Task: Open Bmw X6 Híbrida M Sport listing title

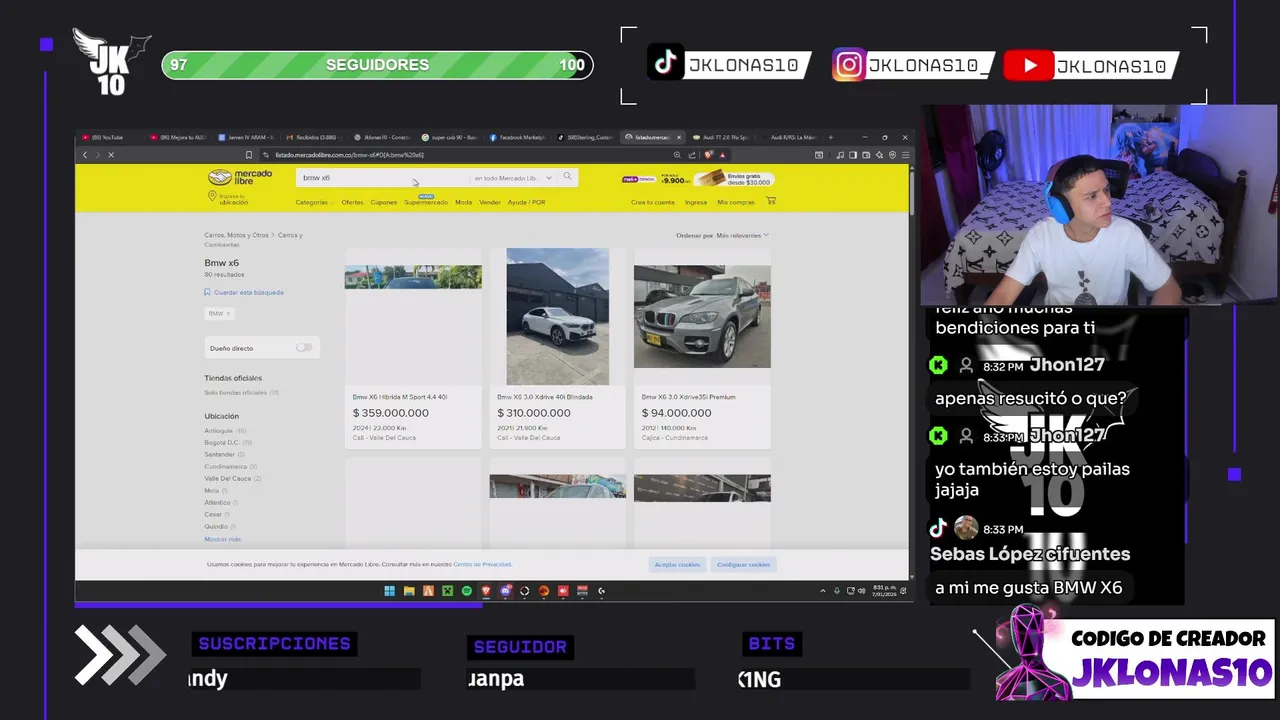Action: 400,397
